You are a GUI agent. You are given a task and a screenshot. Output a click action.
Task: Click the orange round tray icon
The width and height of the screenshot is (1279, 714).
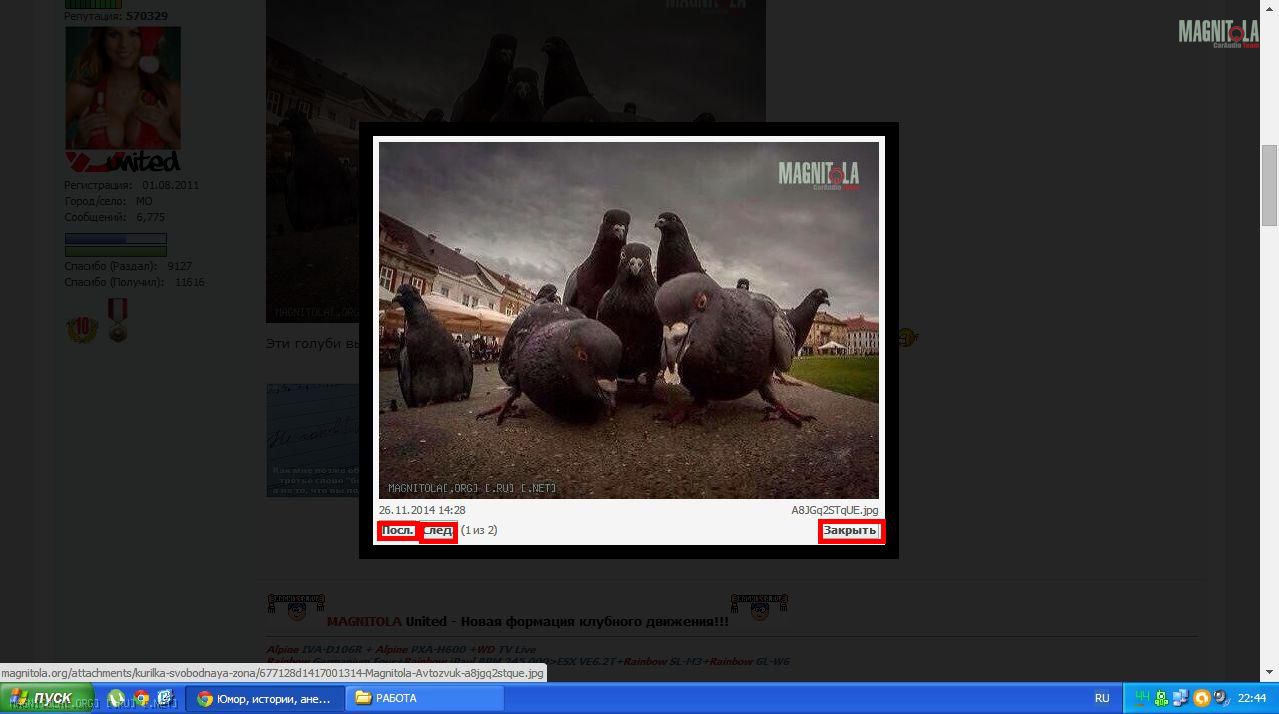[x=1202, y=698]
